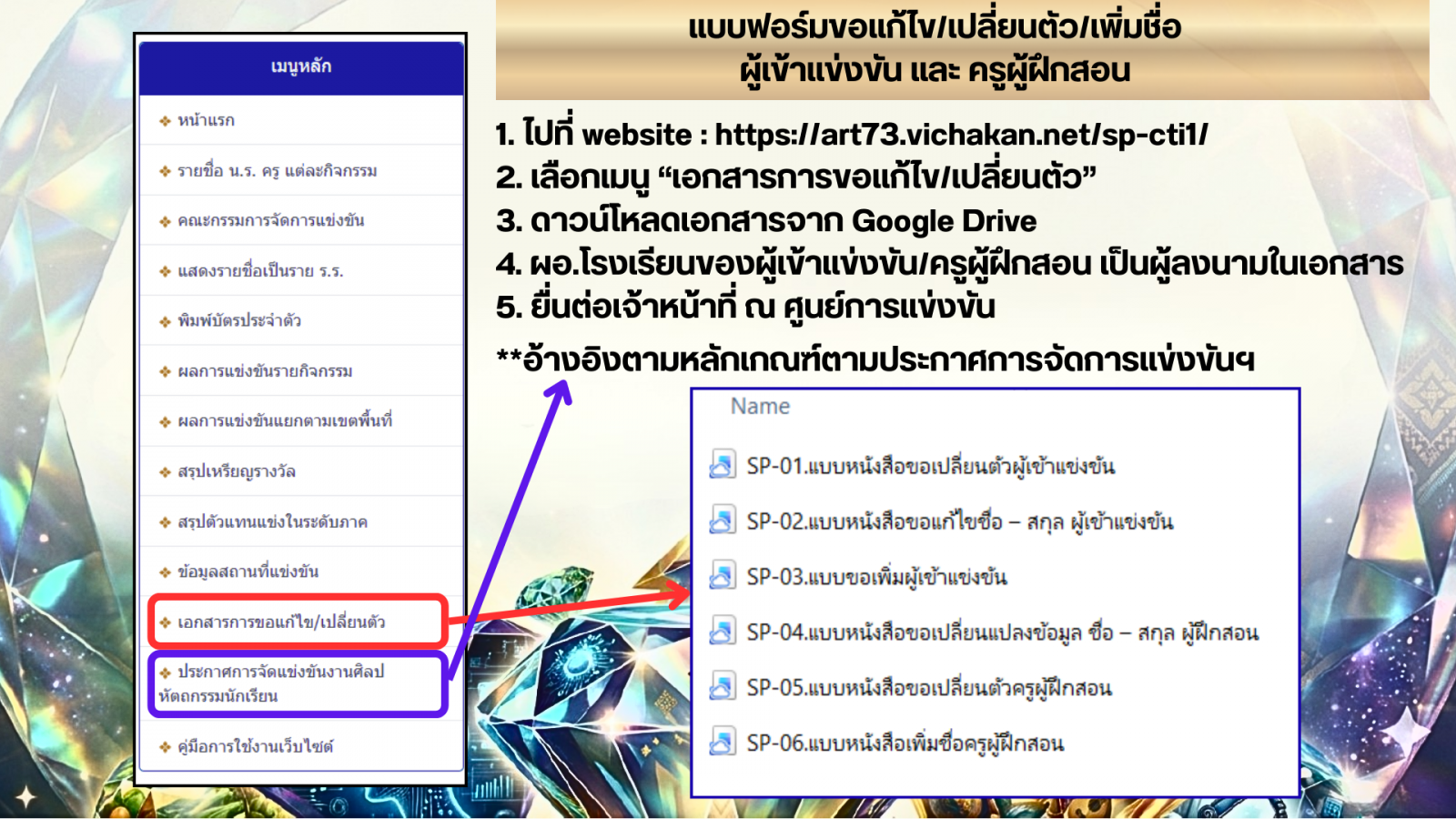Open เอกสารการขอแก้ไข/เปลี่ยนตัว menu link
1456x819 pixels.
tap(281, 622)
